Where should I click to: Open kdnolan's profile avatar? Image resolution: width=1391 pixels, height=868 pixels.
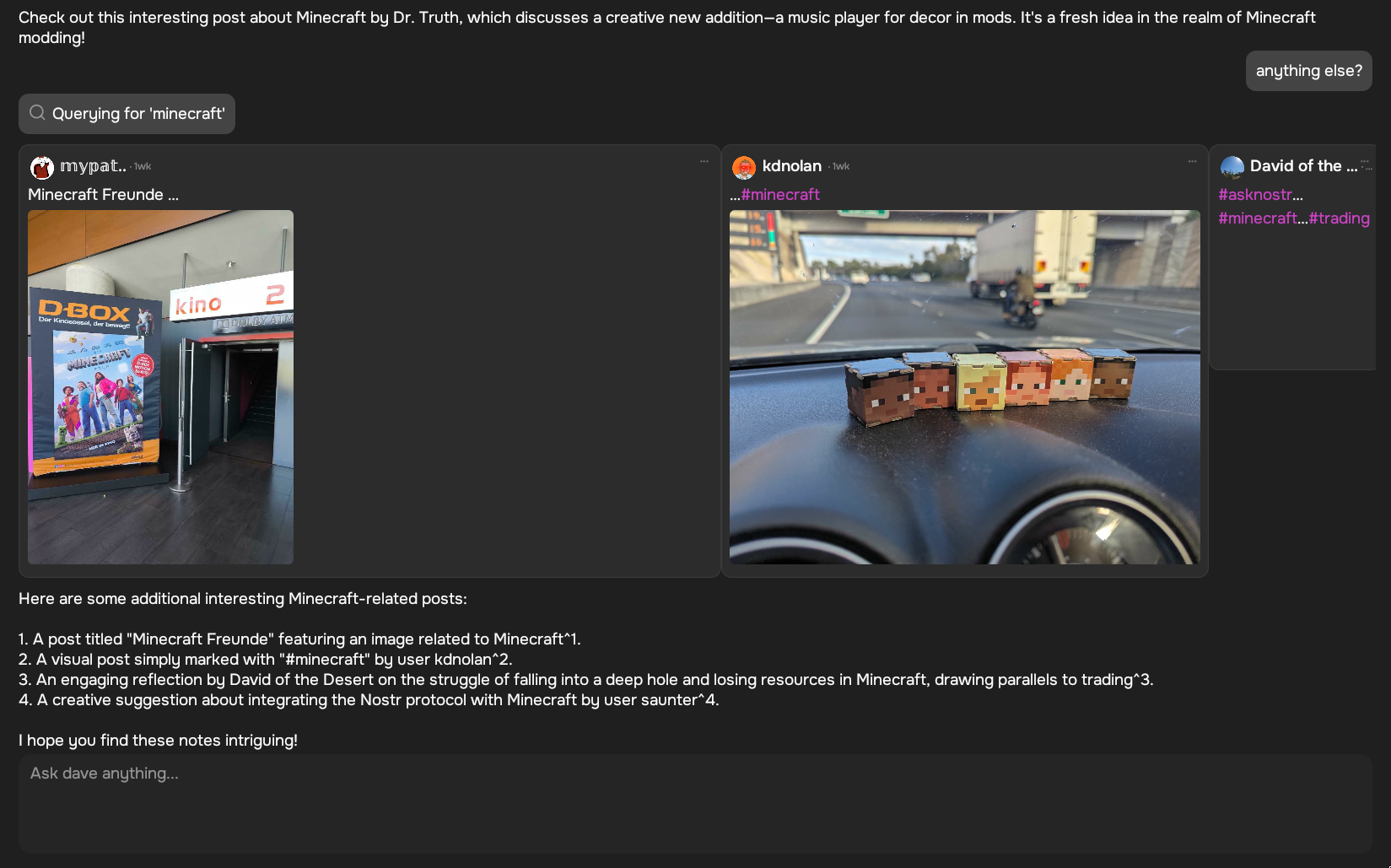[x=744, y=167]
